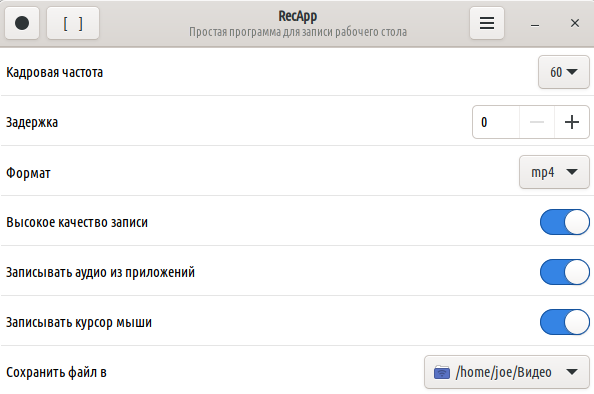
Task: Click the RecApp title text
Action: [298, 16]
